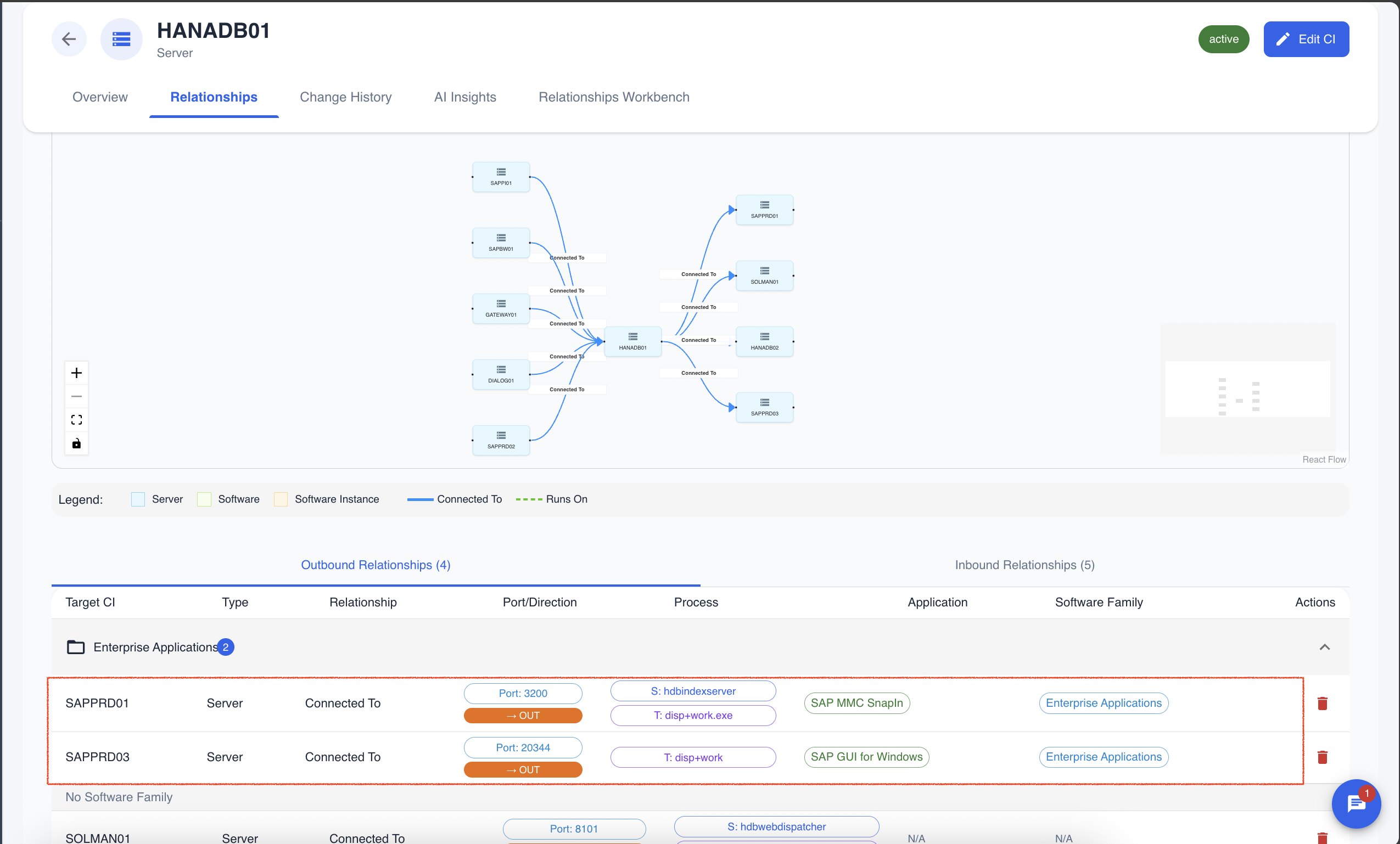Delete the SAPPRD03 relationship row
Image resolution: width=1400 pixels, height=844 pixels.
[x=1322, y=757]
